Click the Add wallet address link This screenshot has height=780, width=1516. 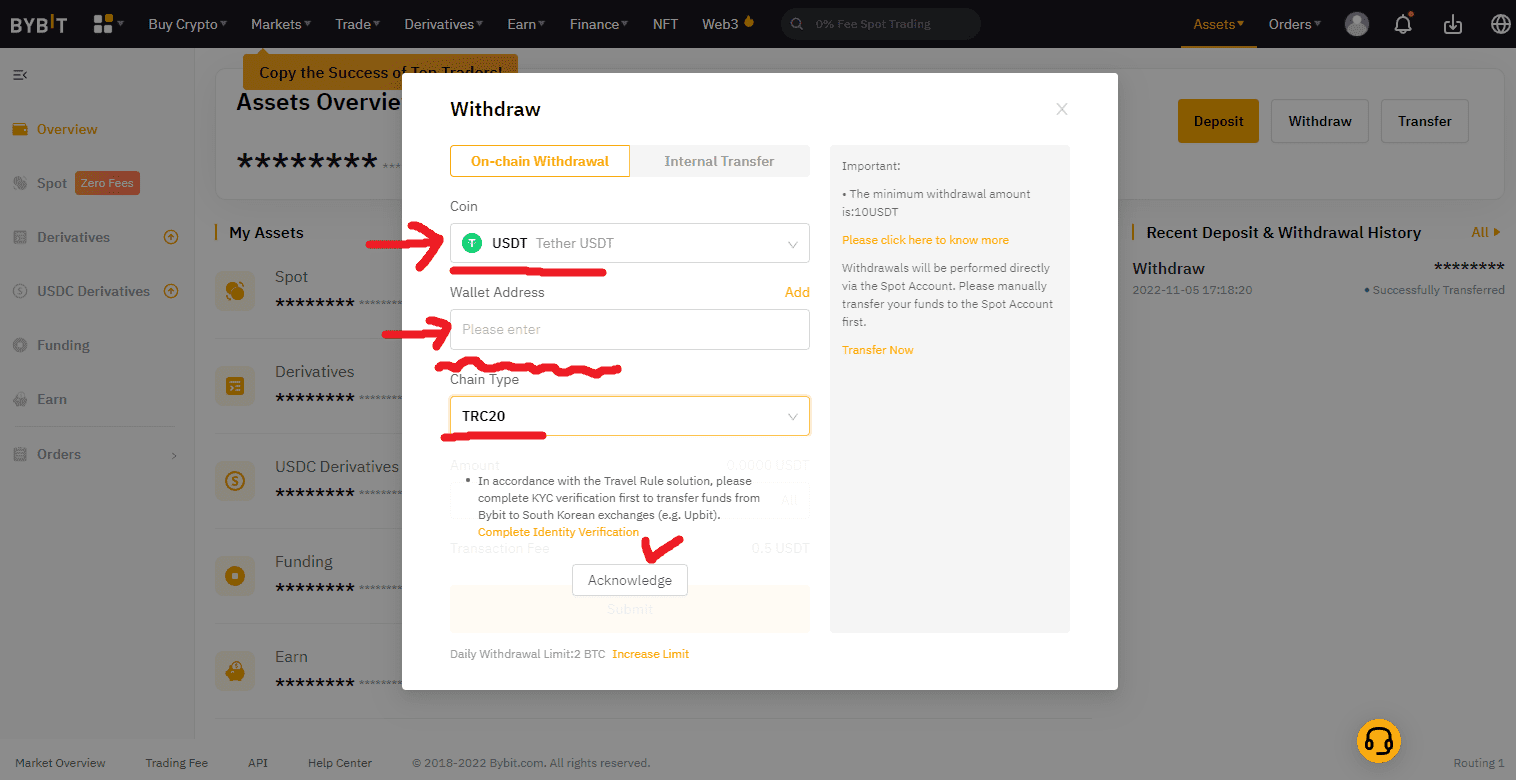[x=797, y=292]
